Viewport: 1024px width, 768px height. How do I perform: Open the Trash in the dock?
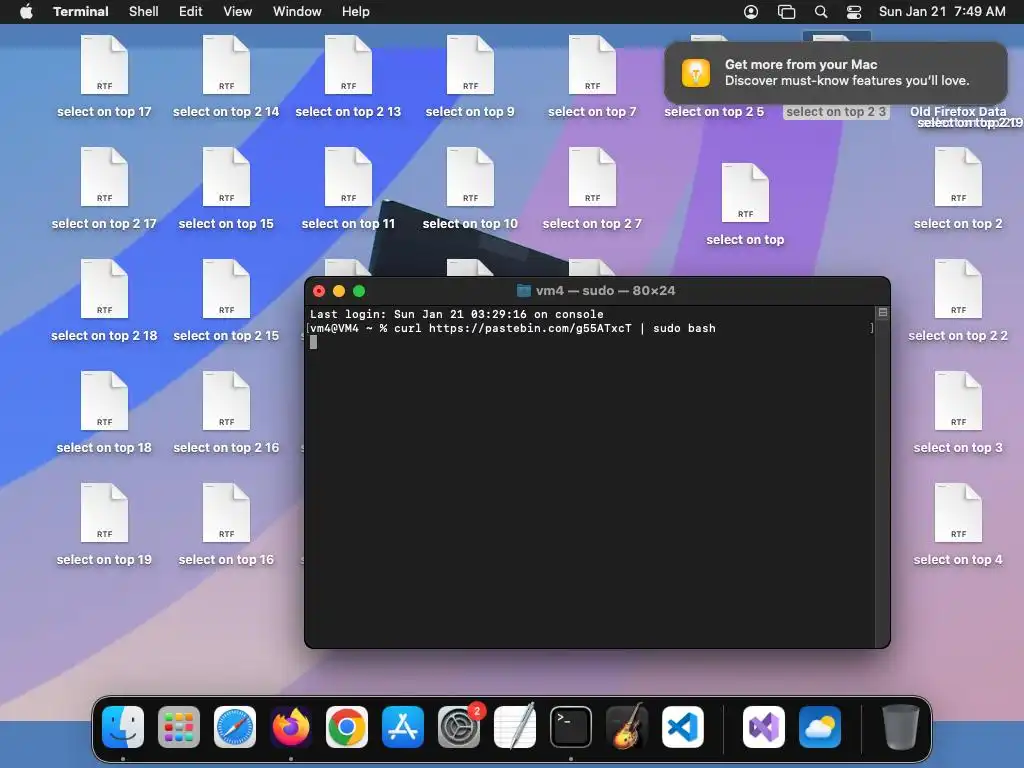901,727
